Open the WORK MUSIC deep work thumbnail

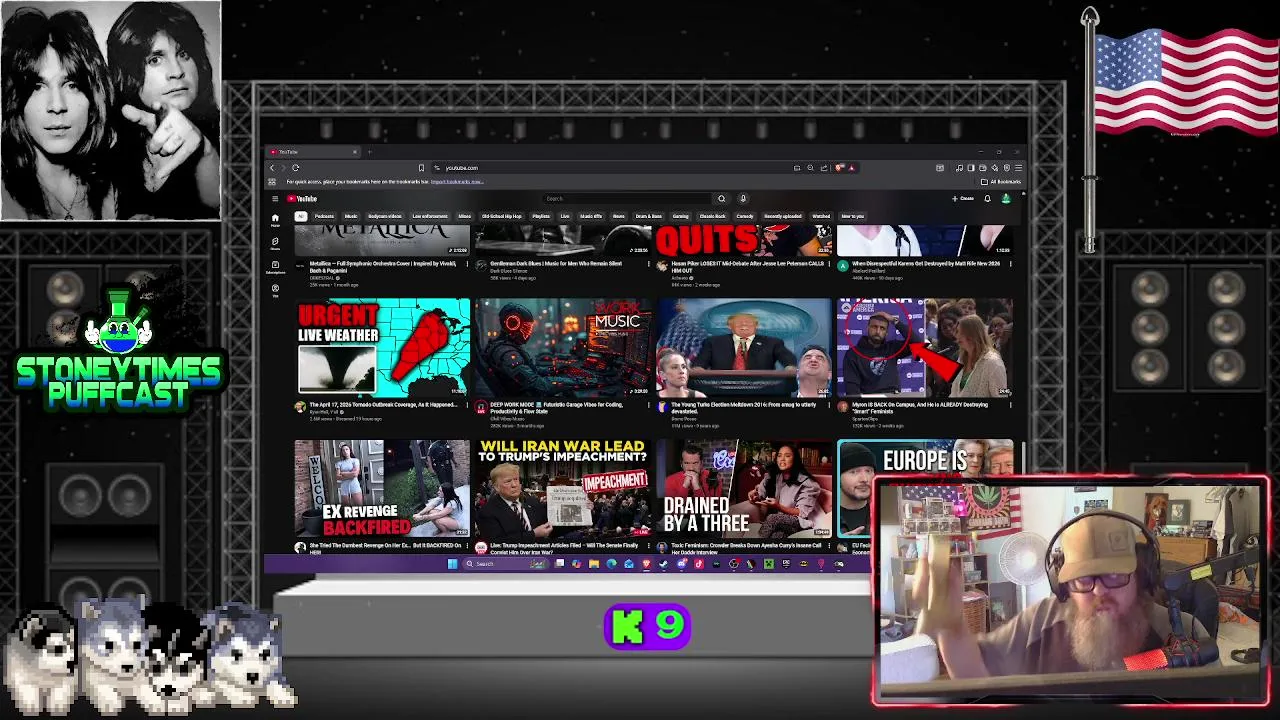tap(563, 347)
